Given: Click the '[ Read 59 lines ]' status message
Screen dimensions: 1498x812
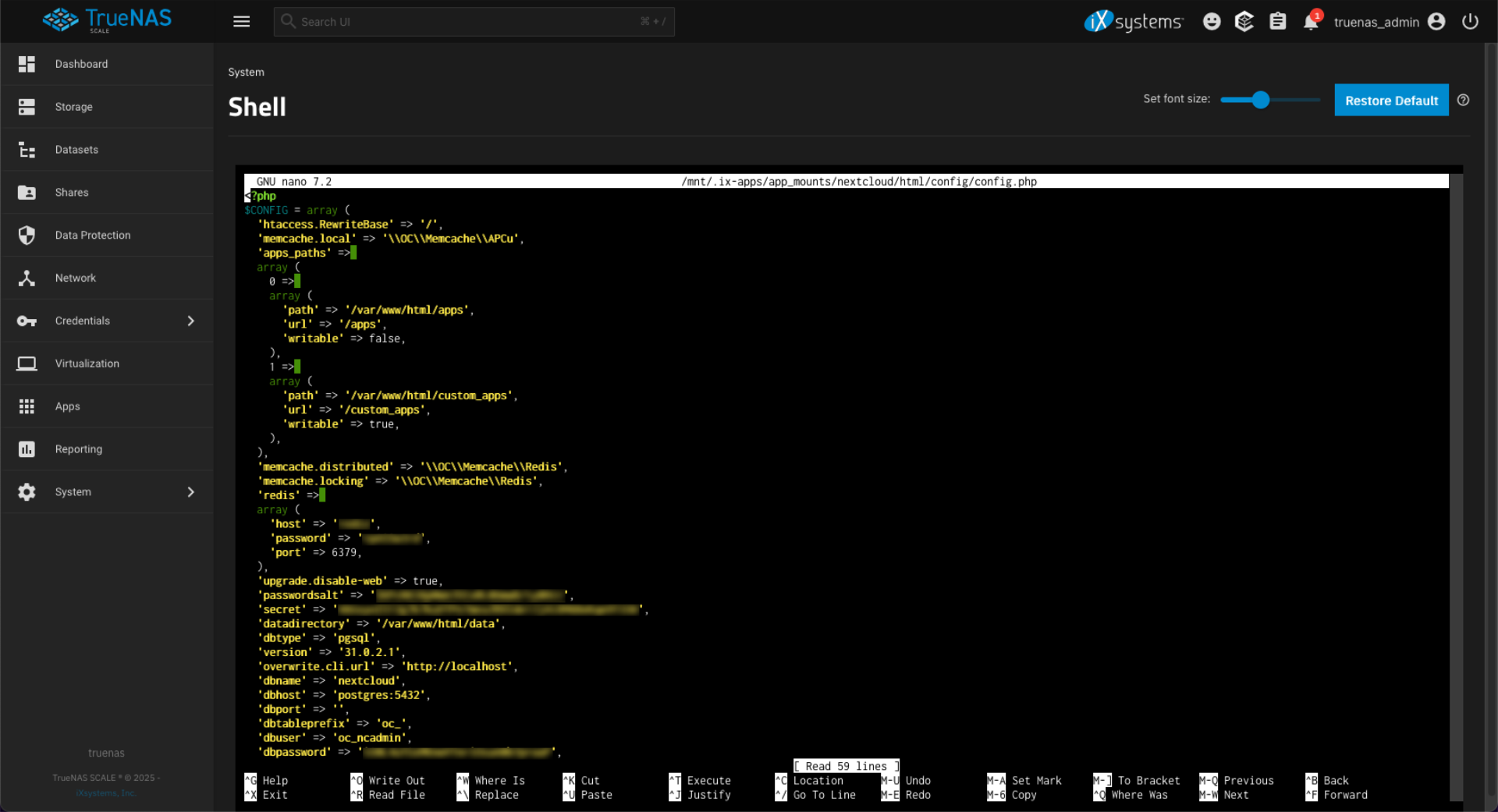Looking at the screenshot, I should (847, 767).
